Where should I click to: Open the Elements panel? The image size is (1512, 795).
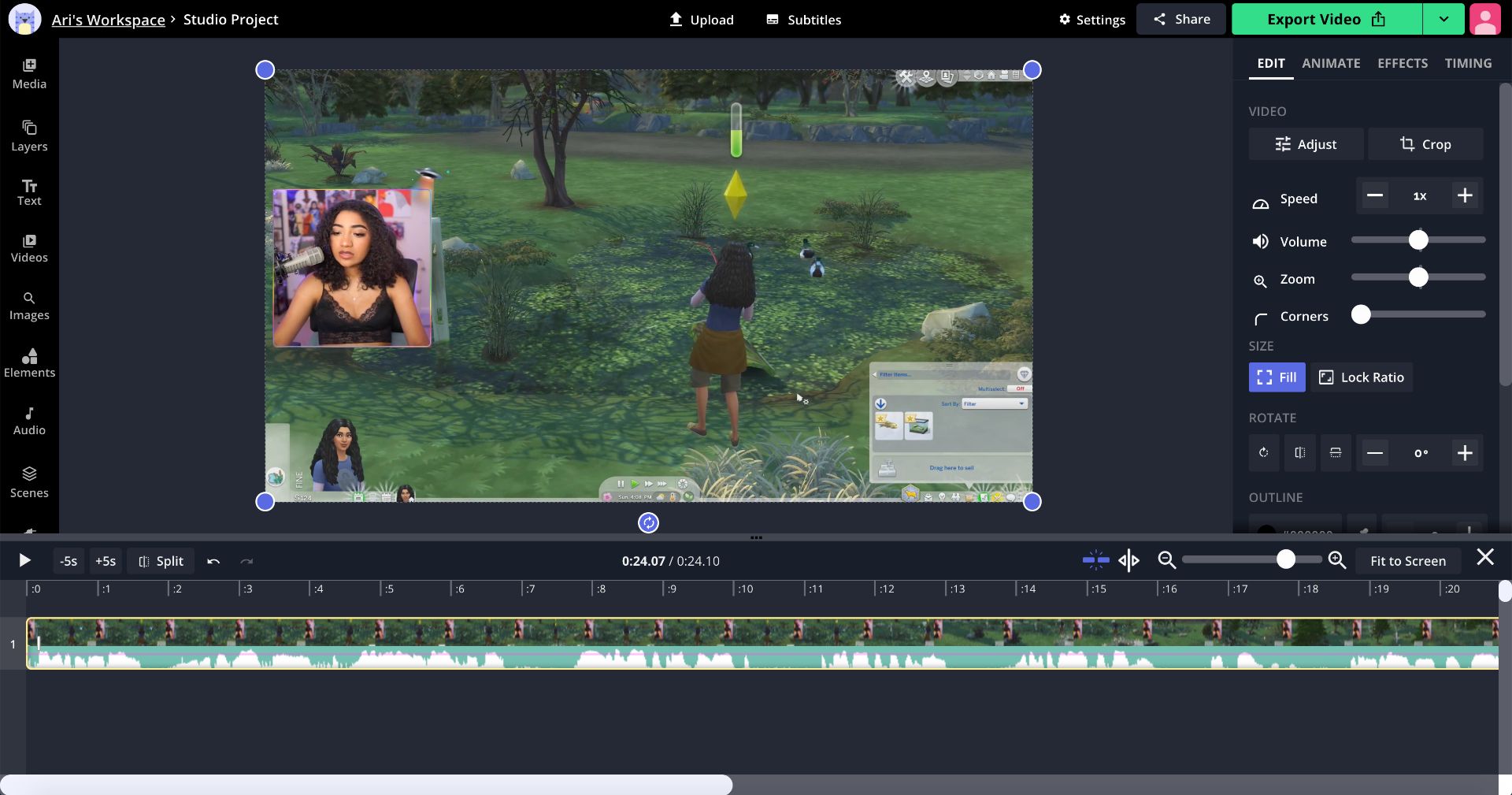[29, 362]
